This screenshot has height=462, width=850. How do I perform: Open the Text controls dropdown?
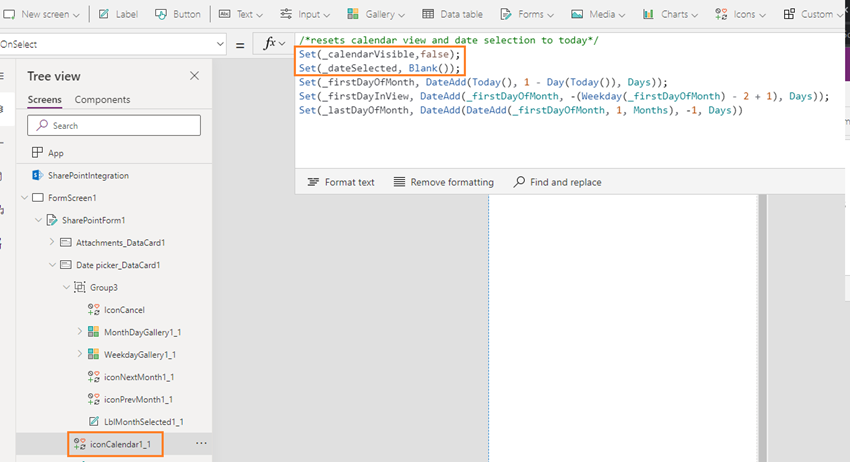[x=241, y=14]
